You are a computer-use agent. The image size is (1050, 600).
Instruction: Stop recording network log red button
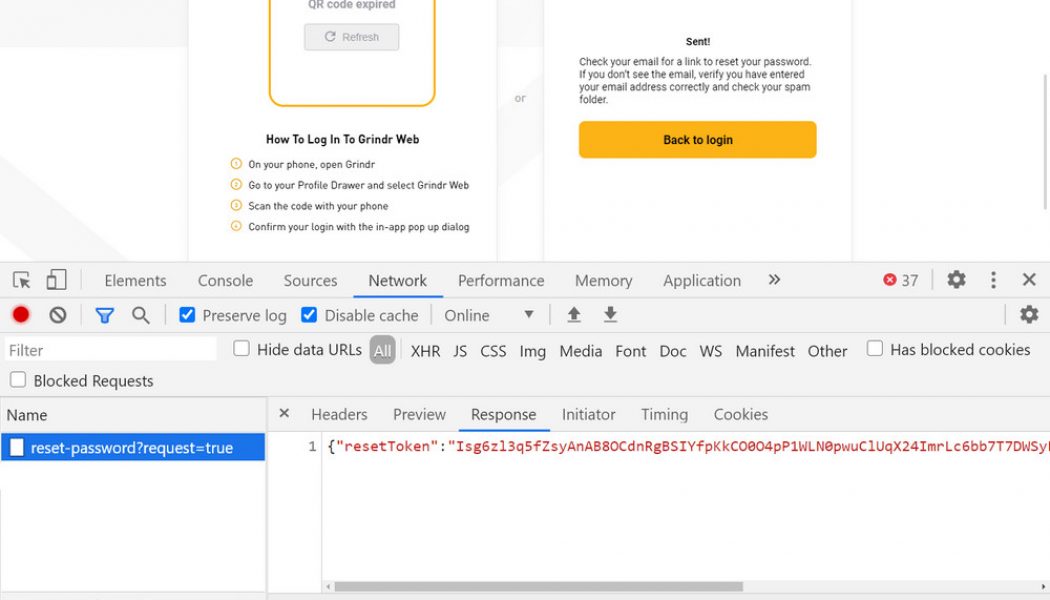click(21, 315)
